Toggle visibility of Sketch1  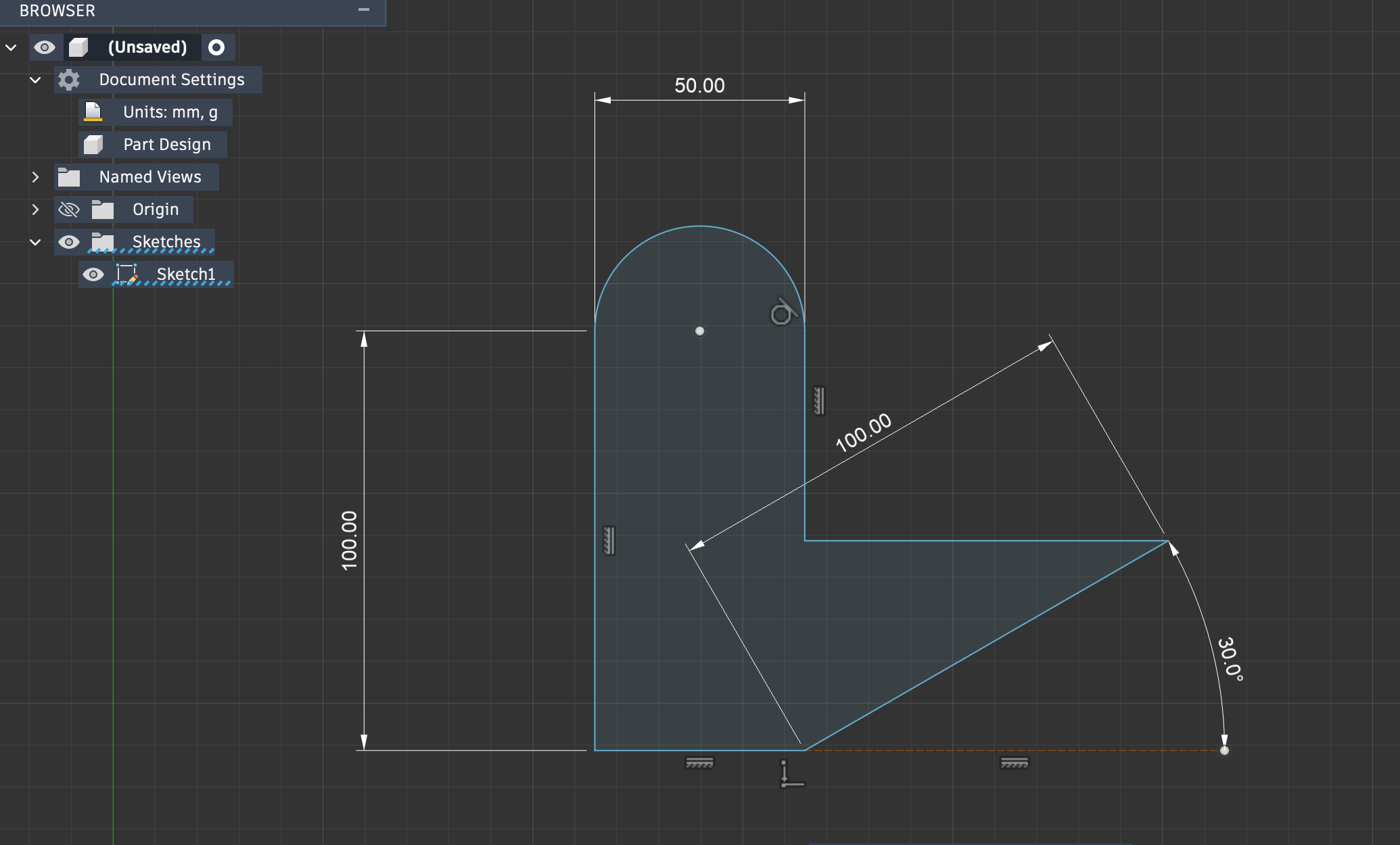[93, 274]
